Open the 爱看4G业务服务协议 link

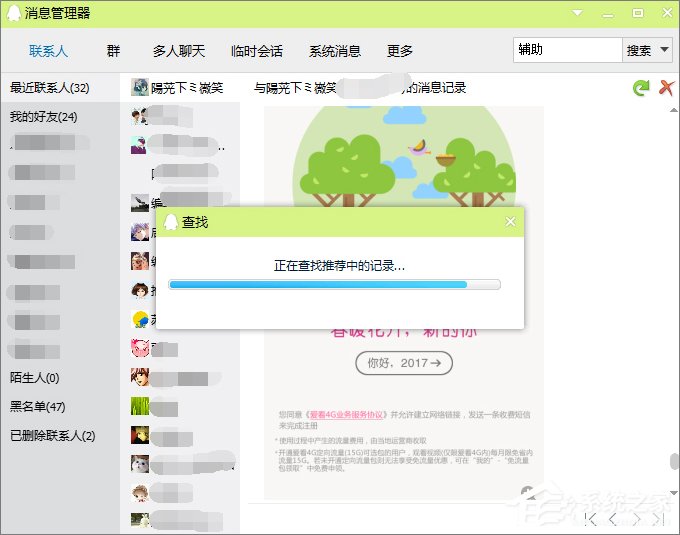pyautogui.click(x=347, y=414)
